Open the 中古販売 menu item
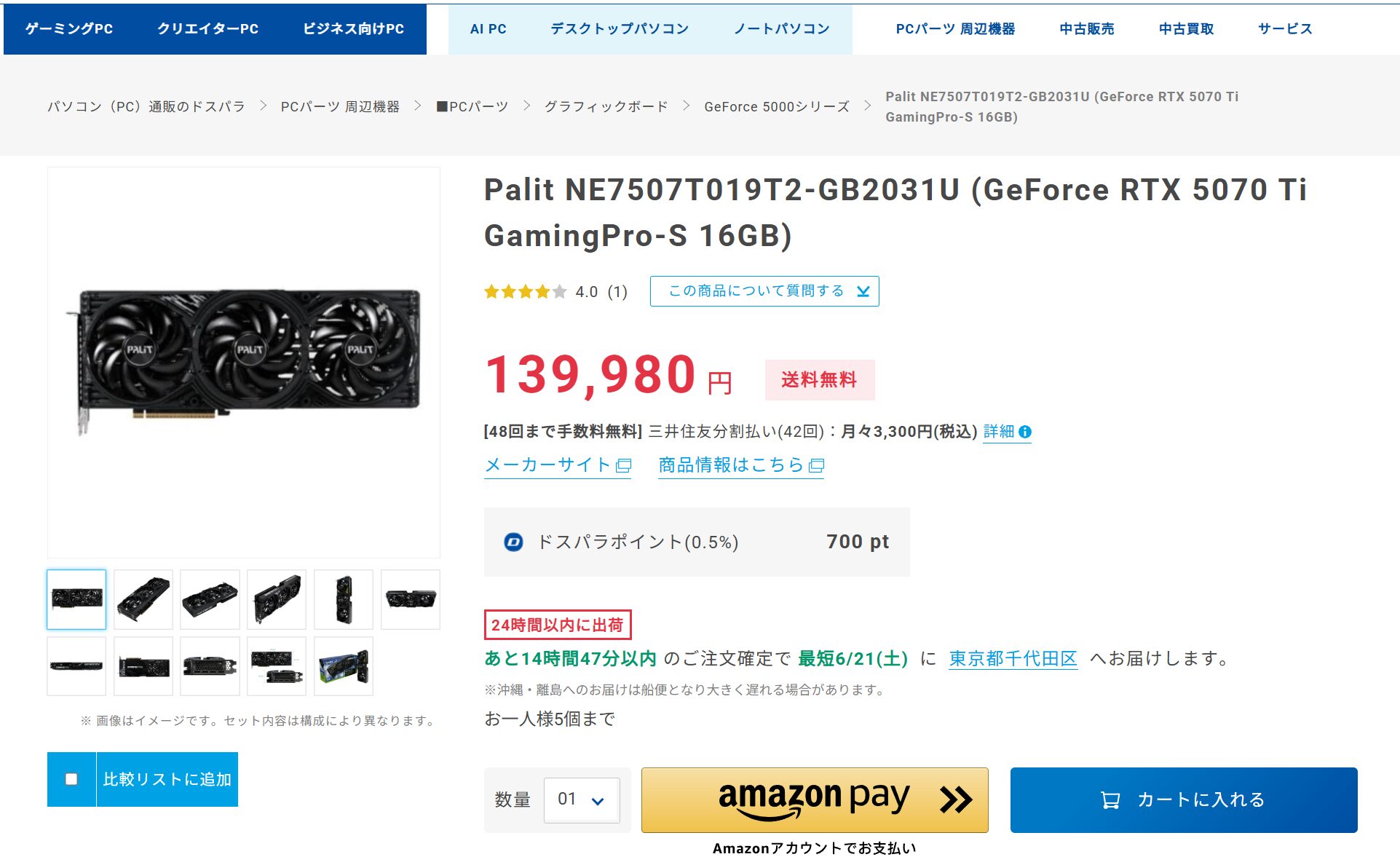The height and width of the screenshot is (865, 1400). 1086,29
